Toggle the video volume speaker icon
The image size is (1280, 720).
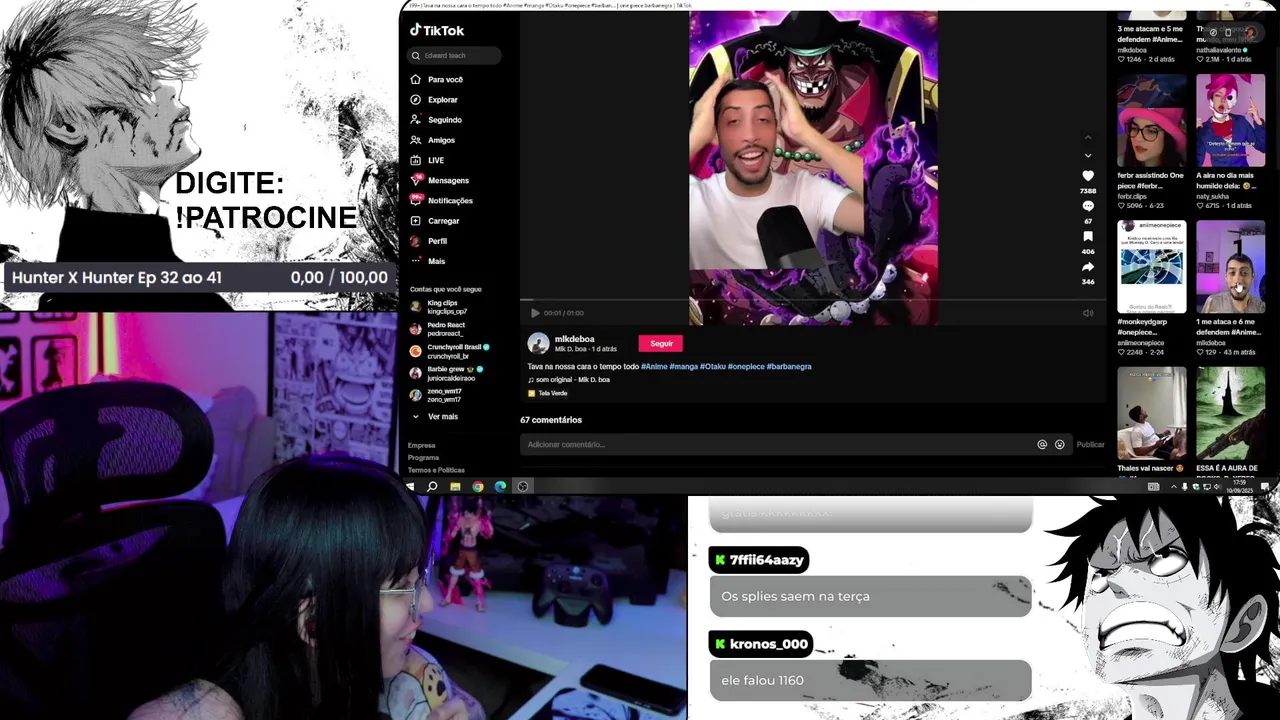1088,313
